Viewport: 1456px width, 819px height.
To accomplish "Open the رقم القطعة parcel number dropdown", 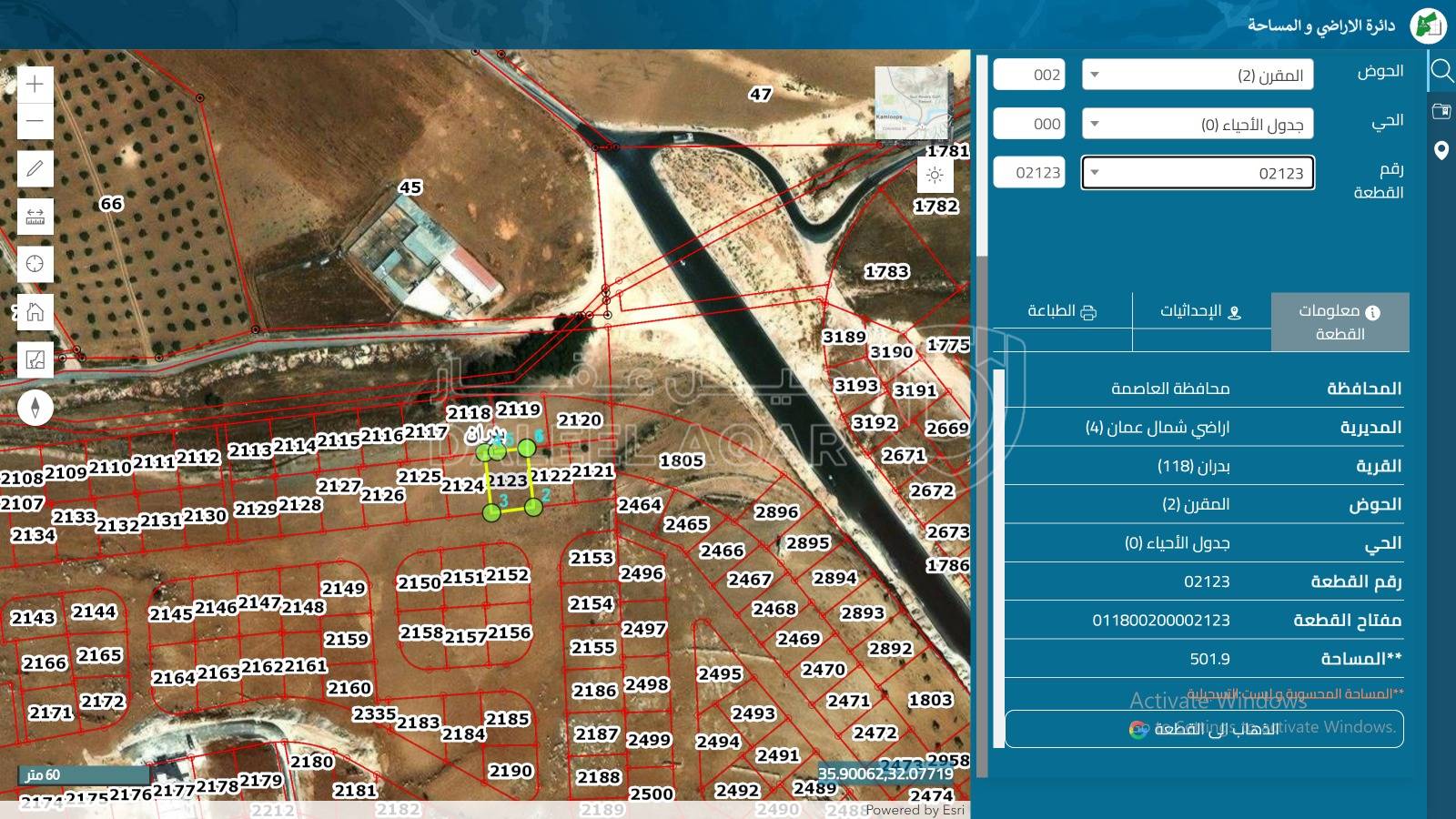I will [x=1198, y=173].
